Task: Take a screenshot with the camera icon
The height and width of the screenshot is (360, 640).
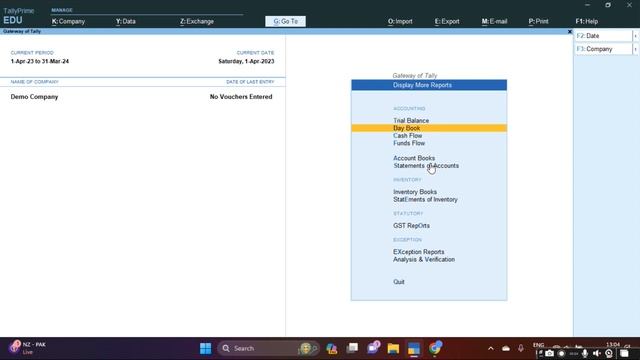Action: point(549,353)
